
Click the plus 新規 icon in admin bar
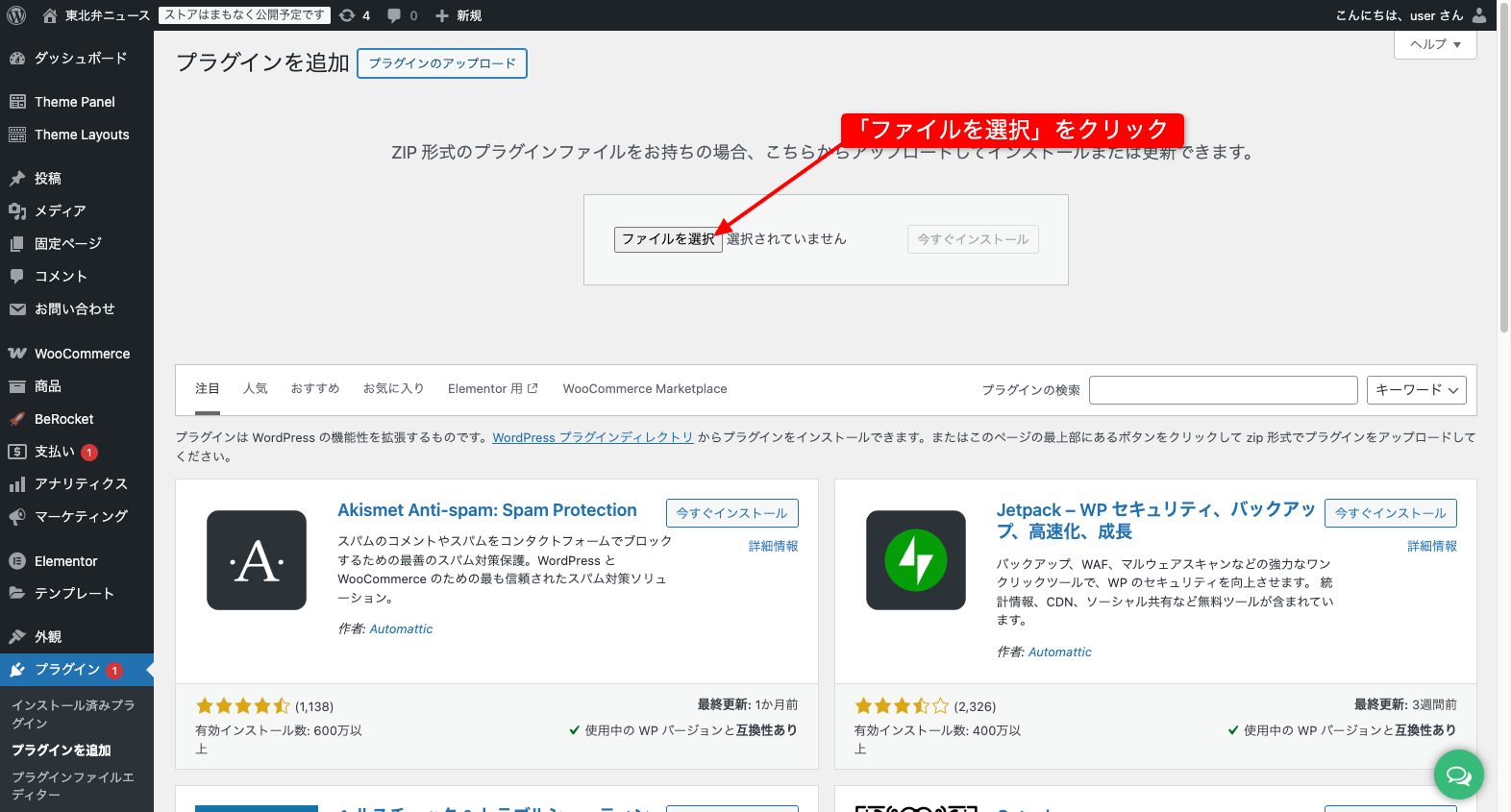tap(442, 16)
